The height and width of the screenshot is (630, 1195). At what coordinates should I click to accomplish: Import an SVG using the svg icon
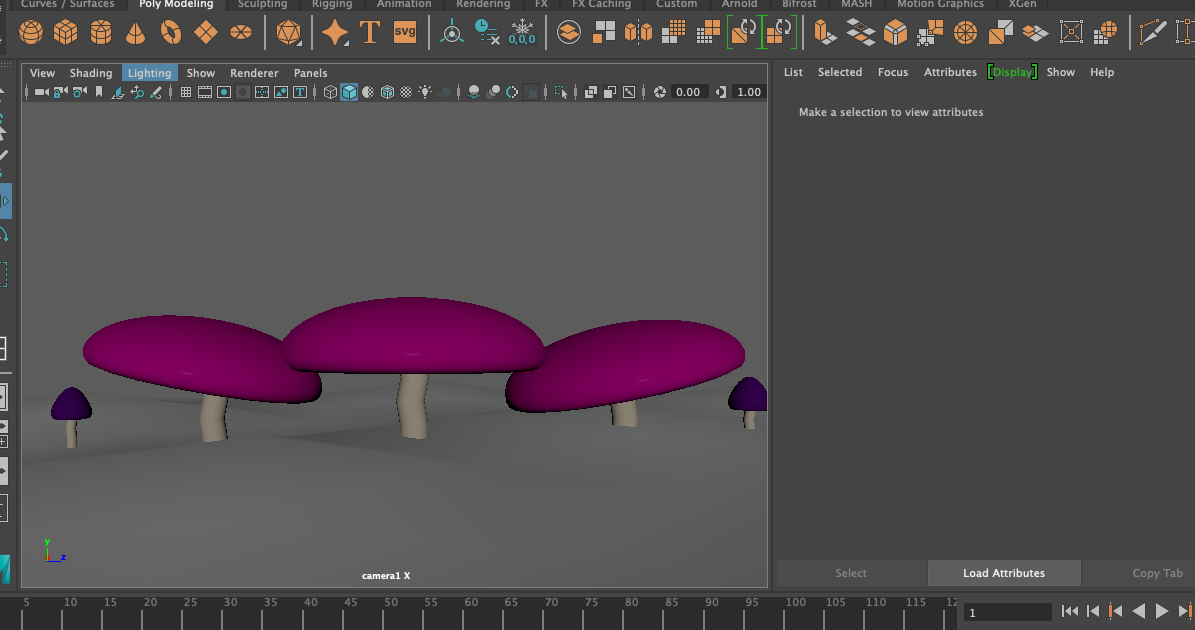[405, 32]
